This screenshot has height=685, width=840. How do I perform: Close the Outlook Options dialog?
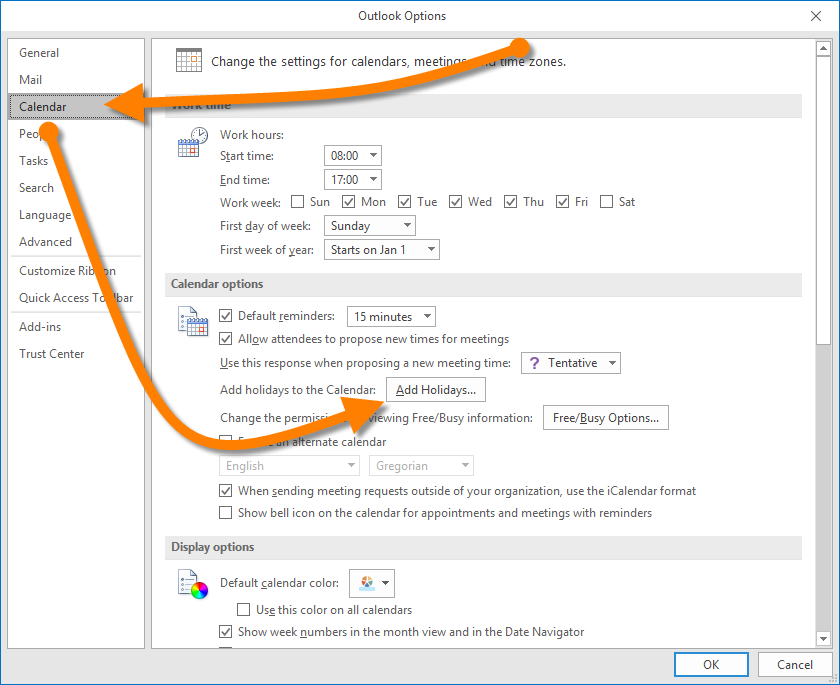coord(814,15)
